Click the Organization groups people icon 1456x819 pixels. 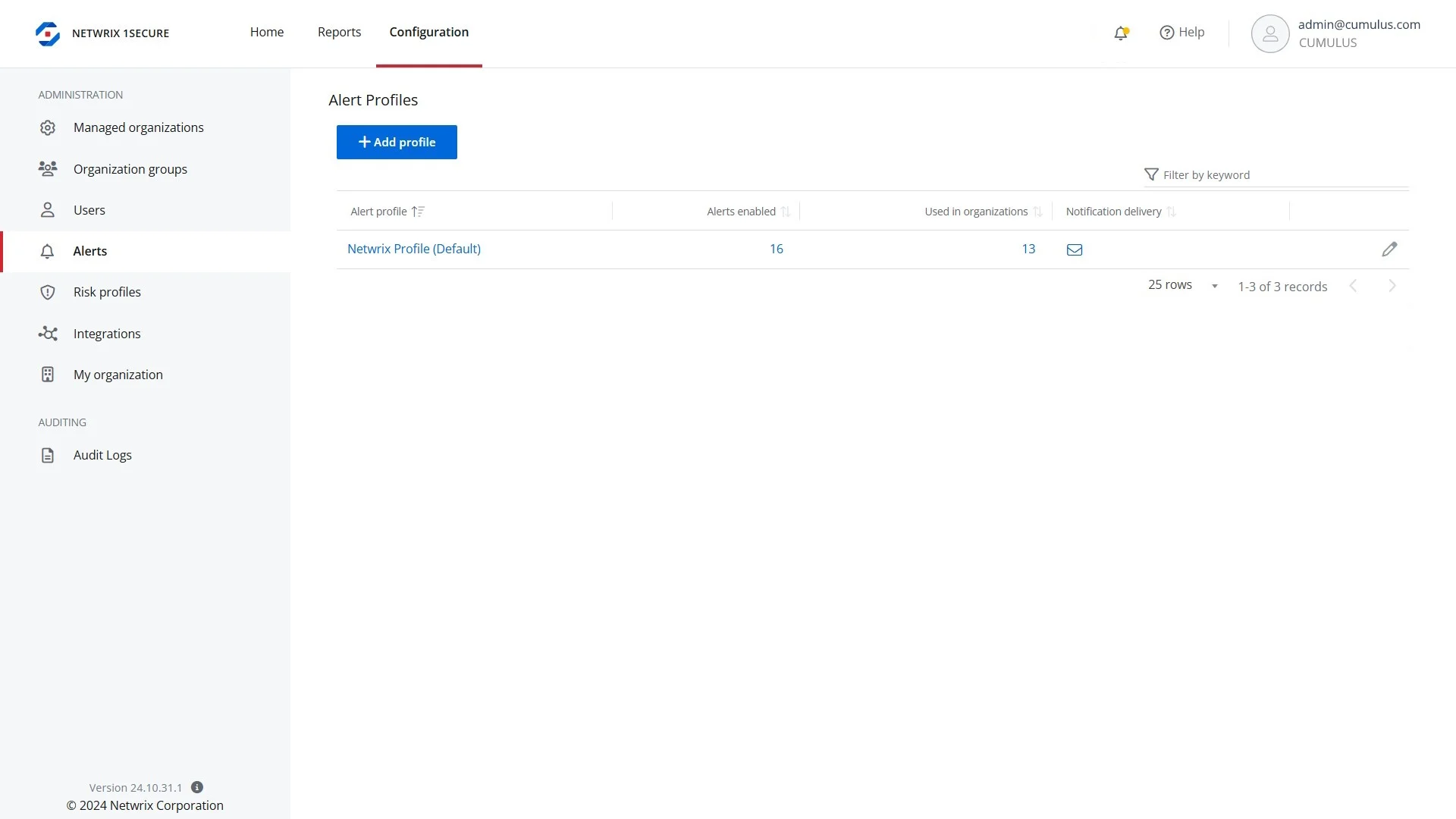tap(48, 168)
